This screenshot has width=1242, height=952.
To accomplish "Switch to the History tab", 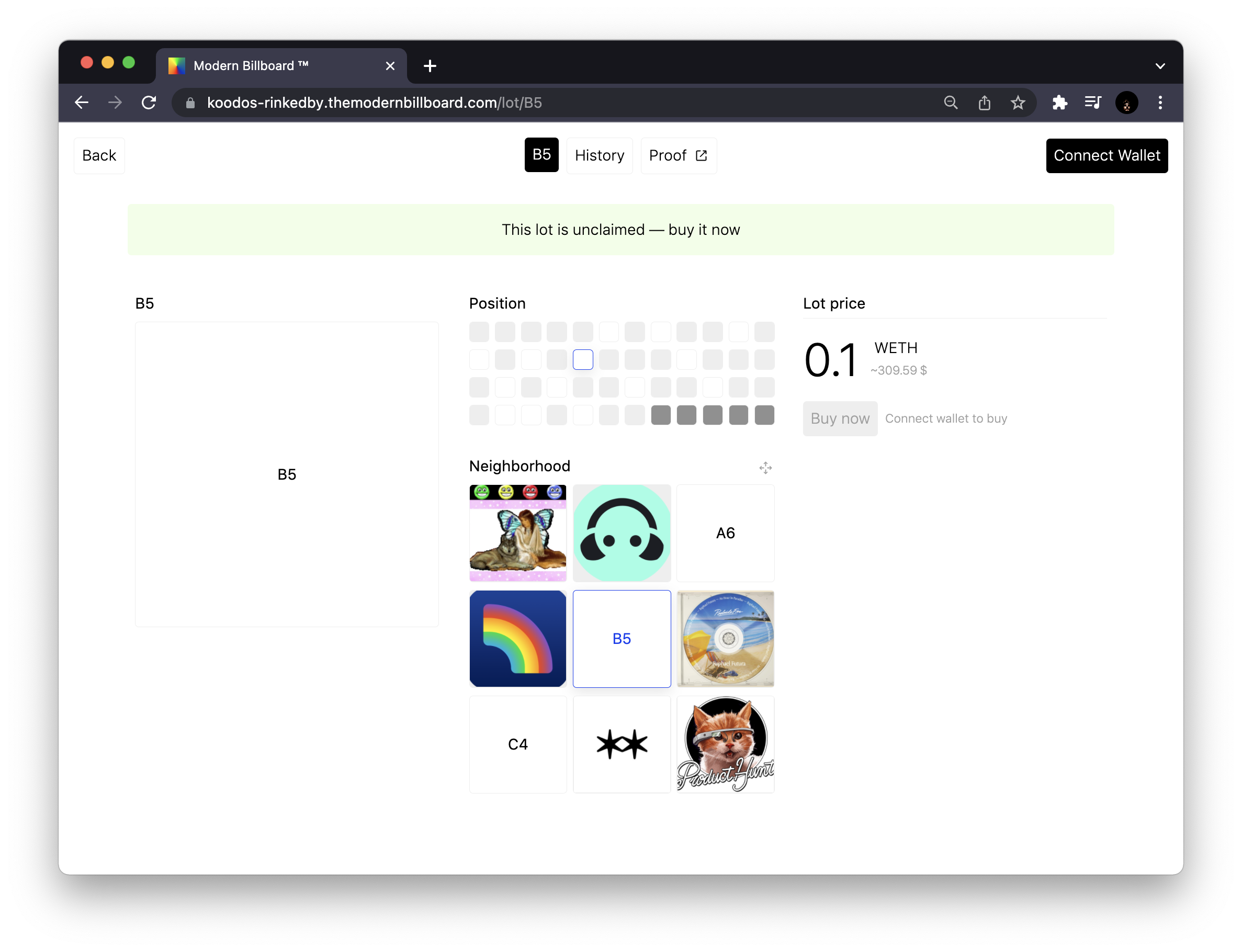I will point(599,155).
